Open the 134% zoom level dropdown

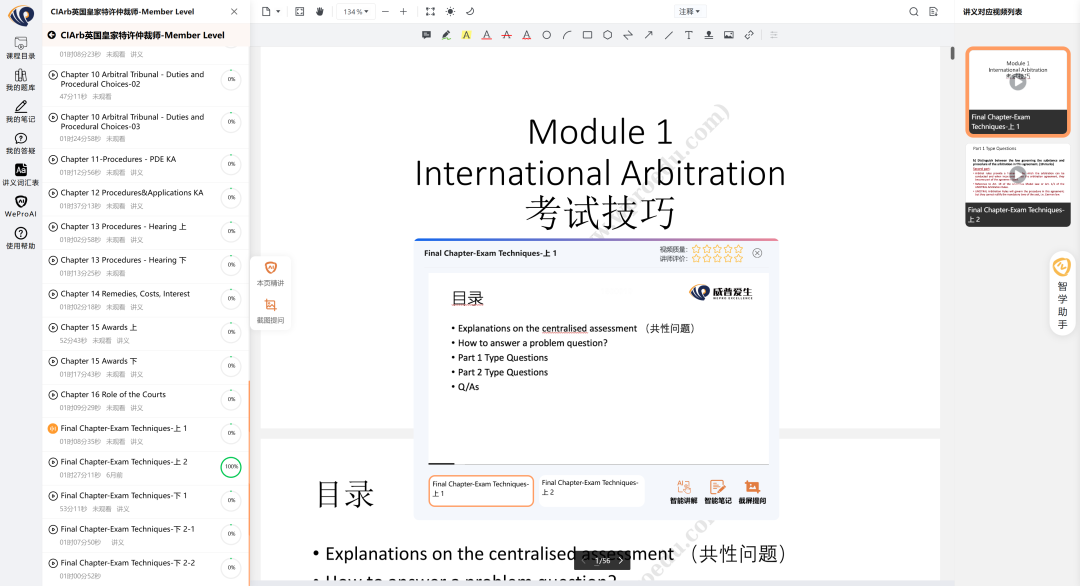(x=356, y=12)
